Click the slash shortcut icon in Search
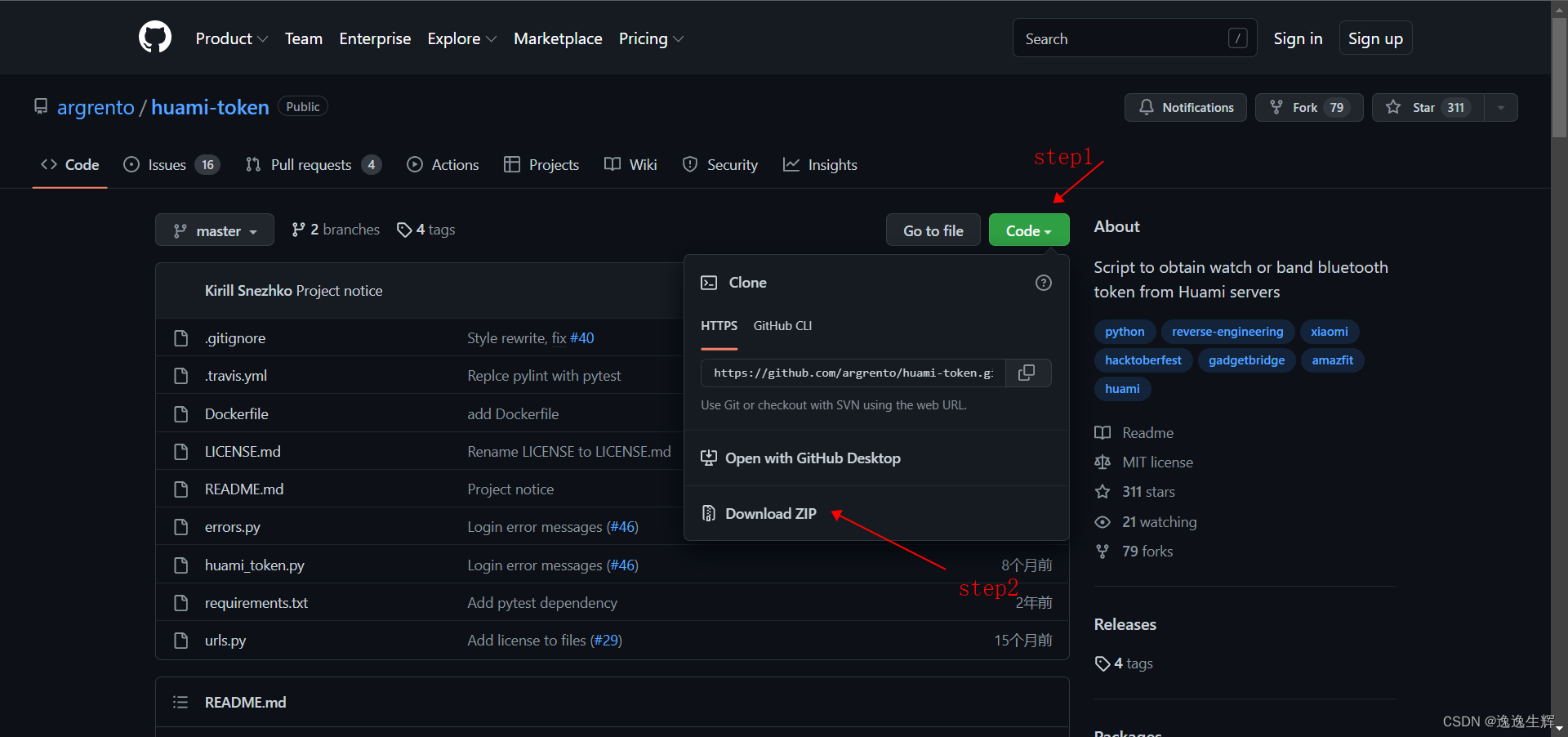 (x=1237, y=38)
